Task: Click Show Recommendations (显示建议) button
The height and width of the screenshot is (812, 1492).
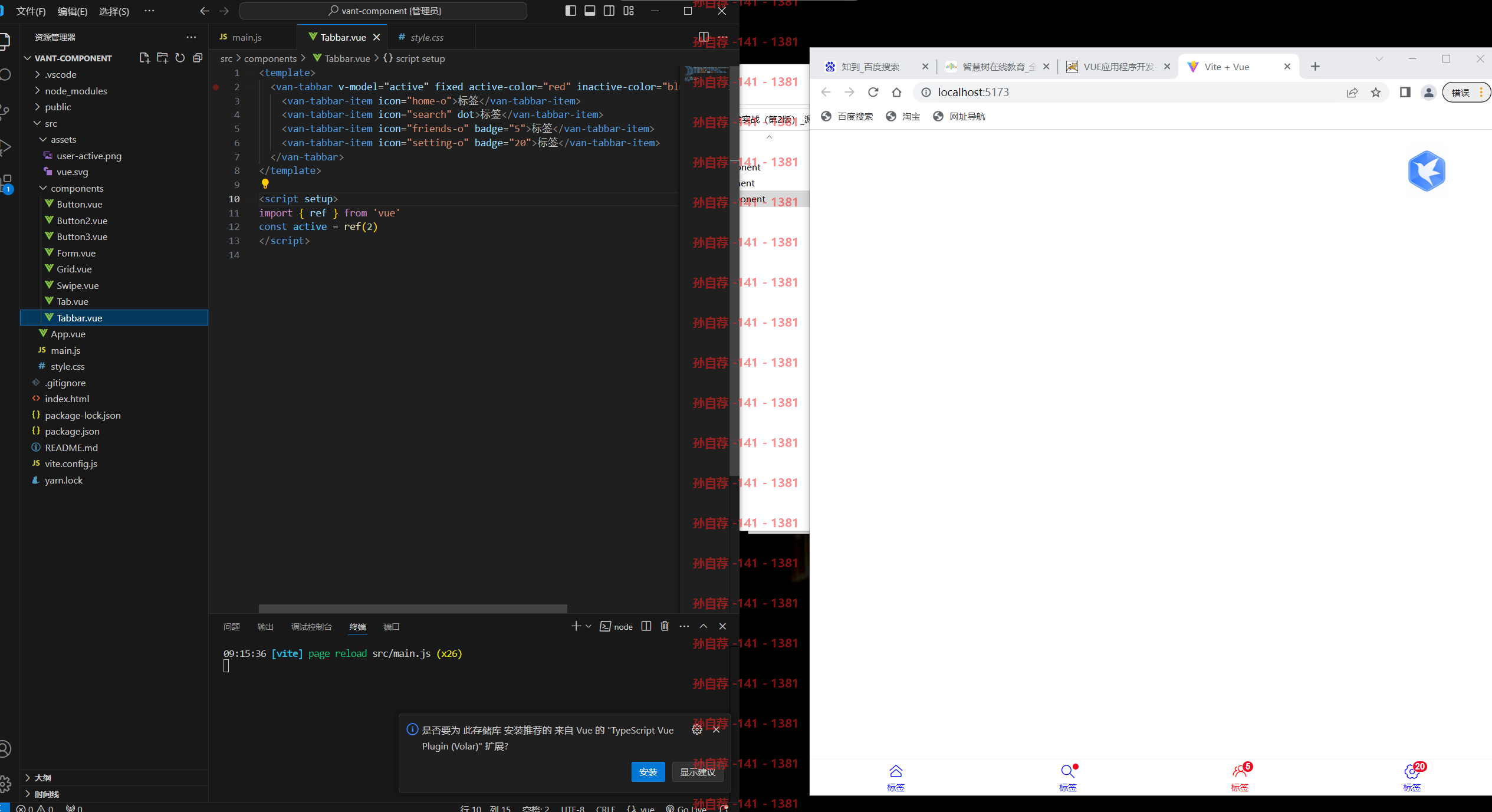Action: tap(698, 772)
